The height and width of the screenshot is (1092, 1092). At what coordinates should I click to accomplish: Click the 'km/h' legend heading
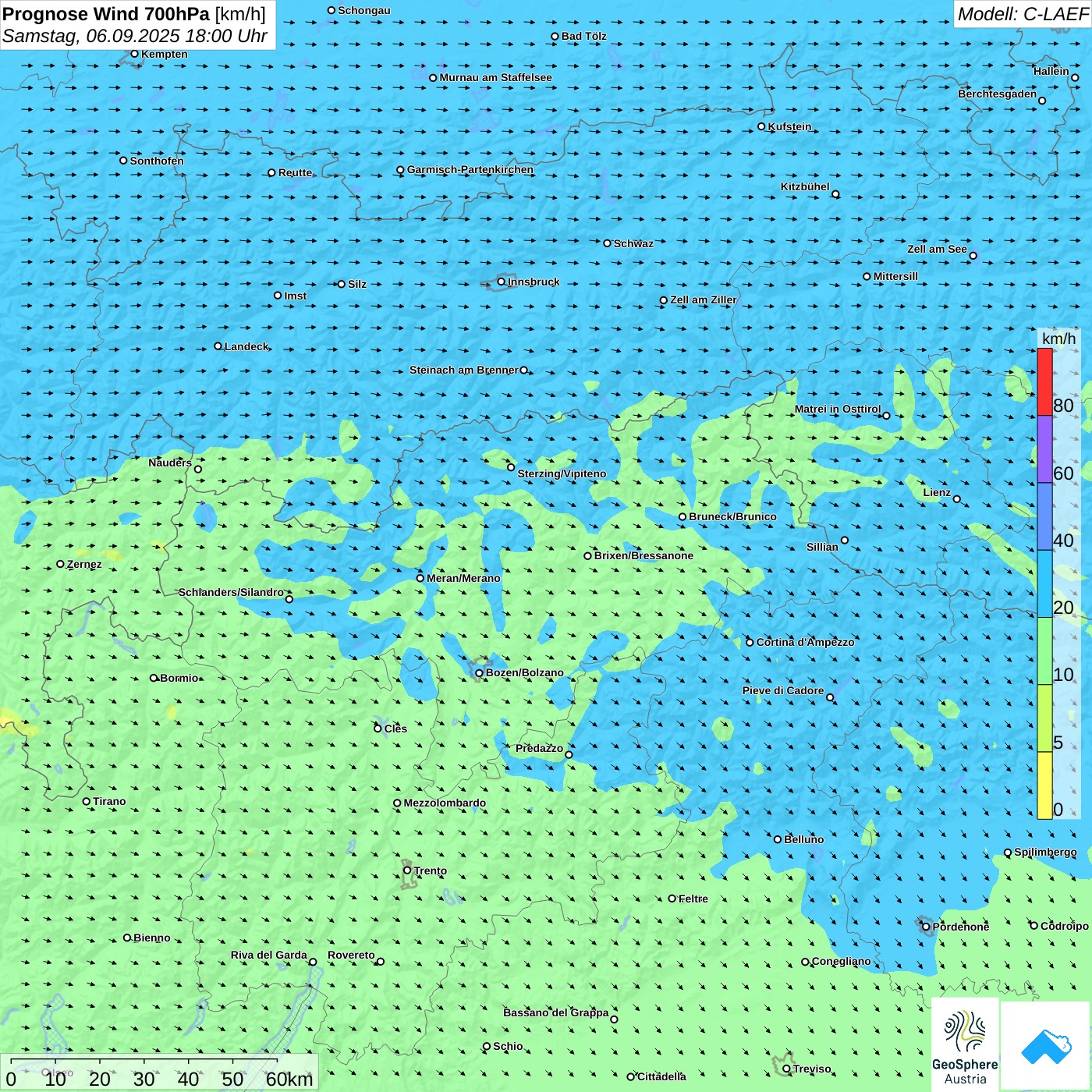point(1058,339)
